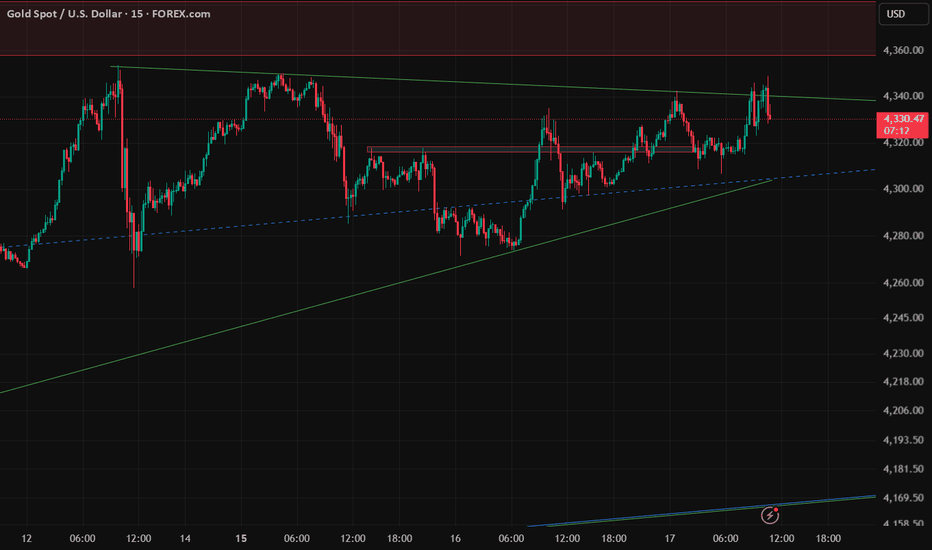Click the 16 date marker on time axis

coord(455,539)
